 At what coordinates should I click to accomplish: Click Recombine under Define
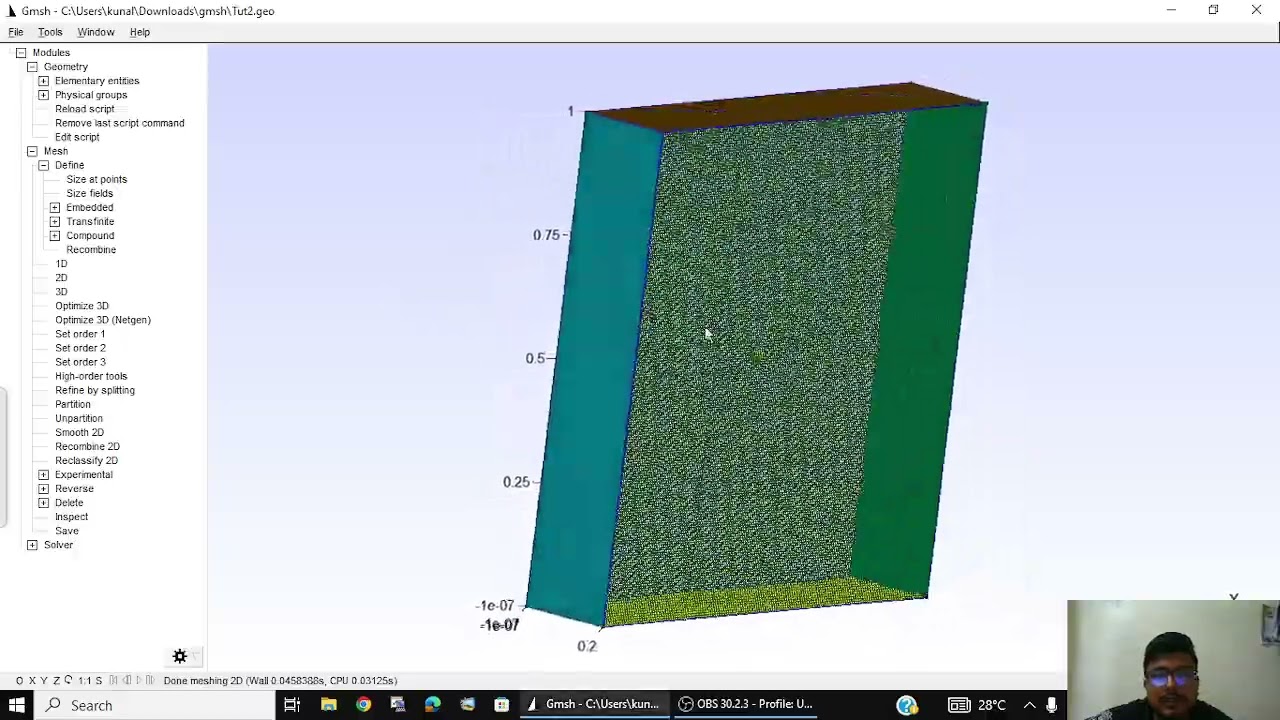[x=91, y=249]
